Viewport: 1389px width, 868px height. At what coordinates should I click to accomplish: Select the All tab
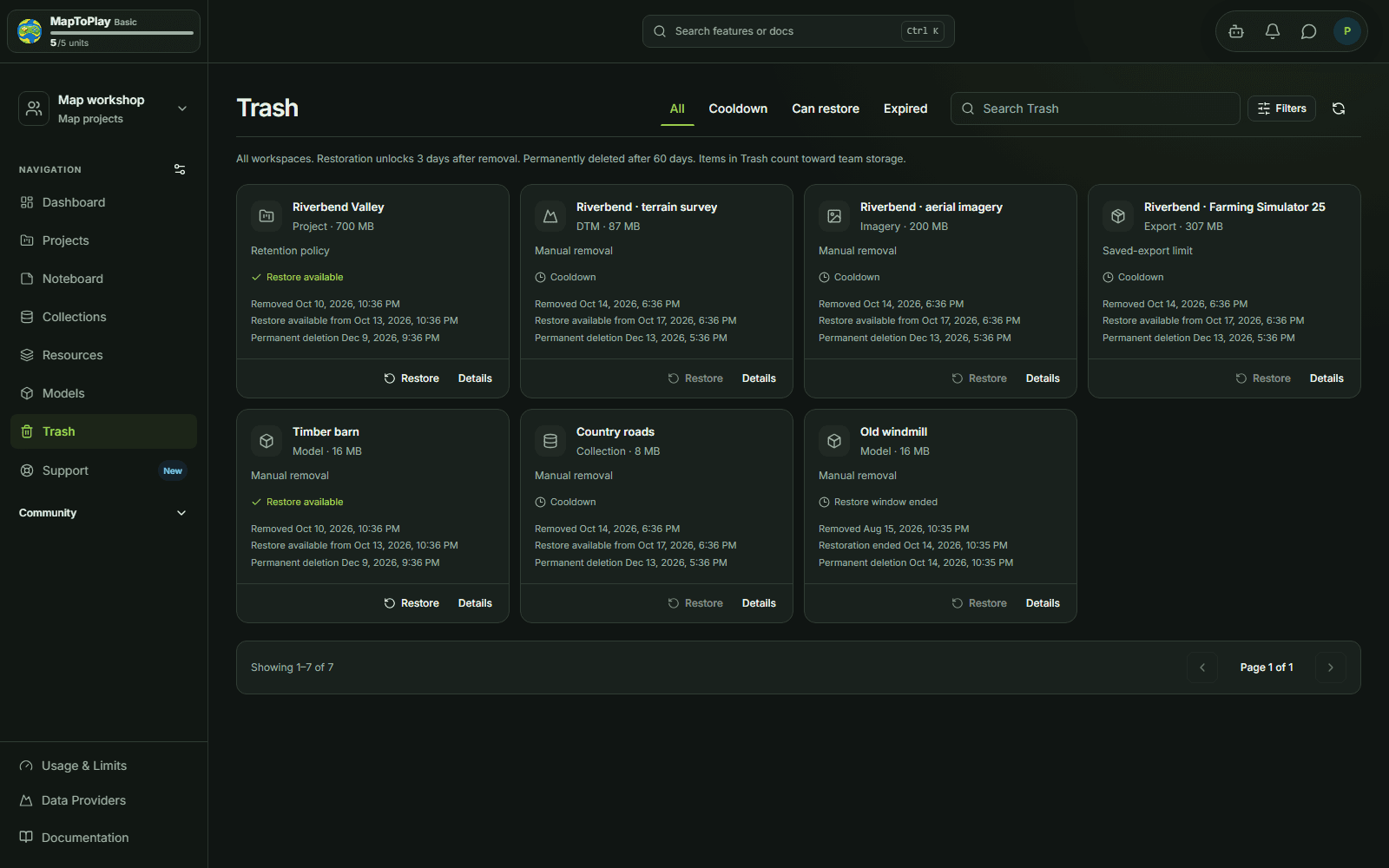click(x=677, y=108)
